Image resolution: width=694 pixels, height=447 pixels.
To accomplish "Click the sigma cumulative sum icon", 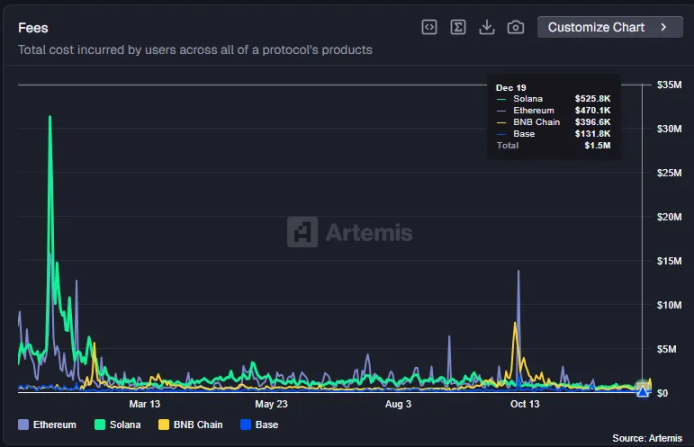I will point(458,27).
